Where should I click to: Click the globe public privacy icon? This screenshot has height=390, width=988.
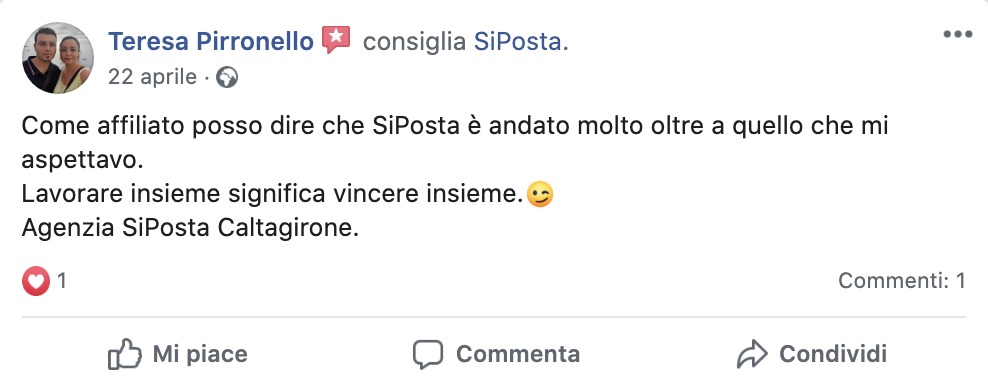tap(227, 77)
